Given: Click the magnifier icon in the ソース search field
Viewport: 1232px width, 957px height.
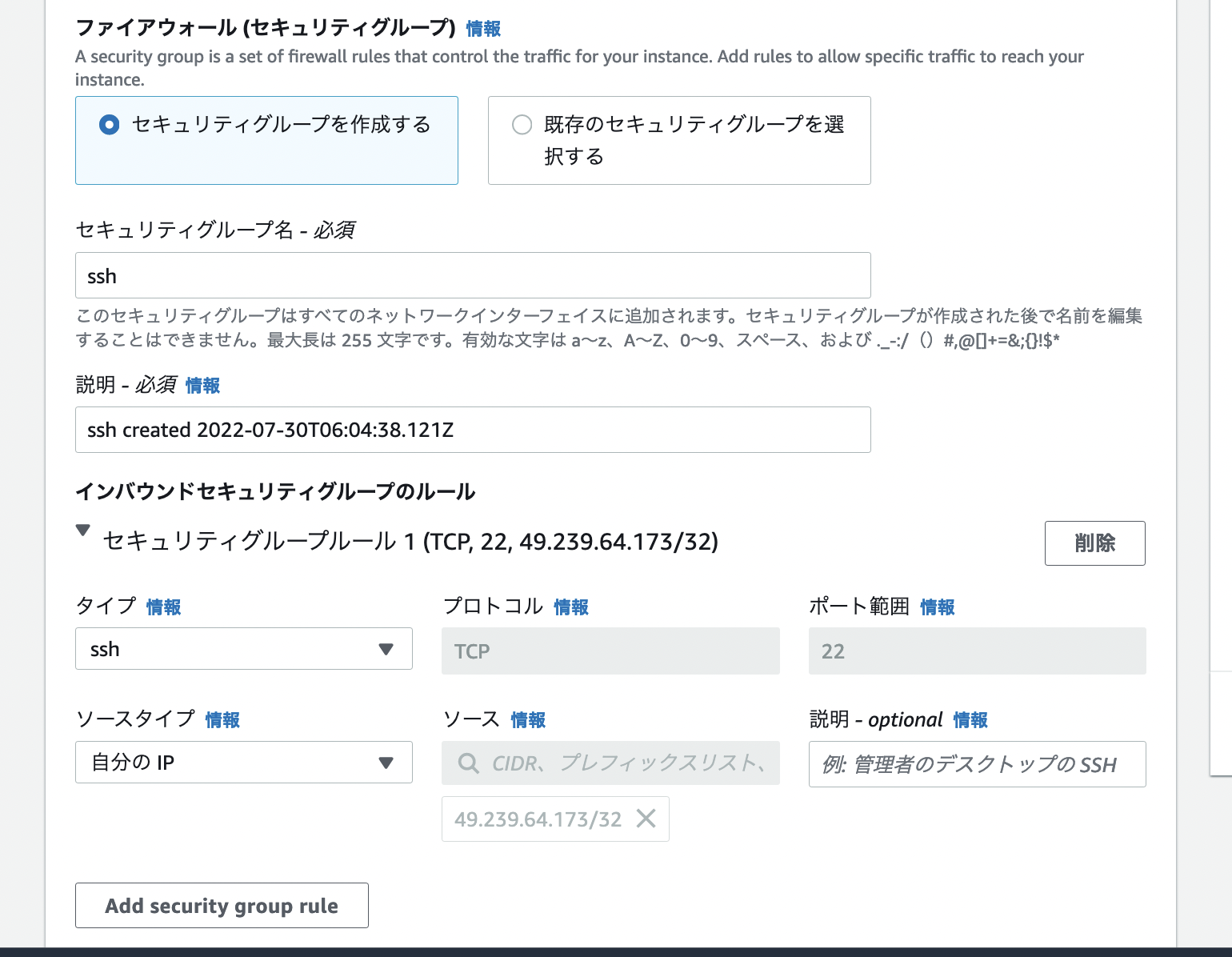Looking at the screenshot, I should point(468,763).
